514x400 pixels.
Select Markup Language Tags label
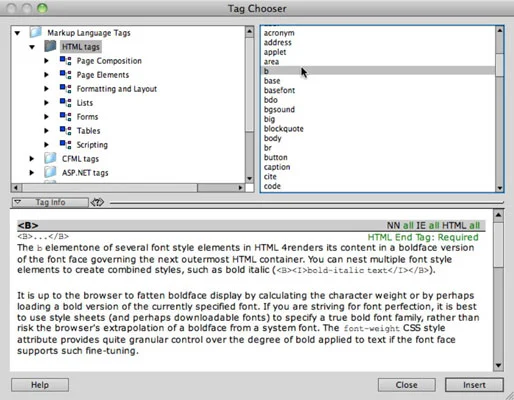89,33
